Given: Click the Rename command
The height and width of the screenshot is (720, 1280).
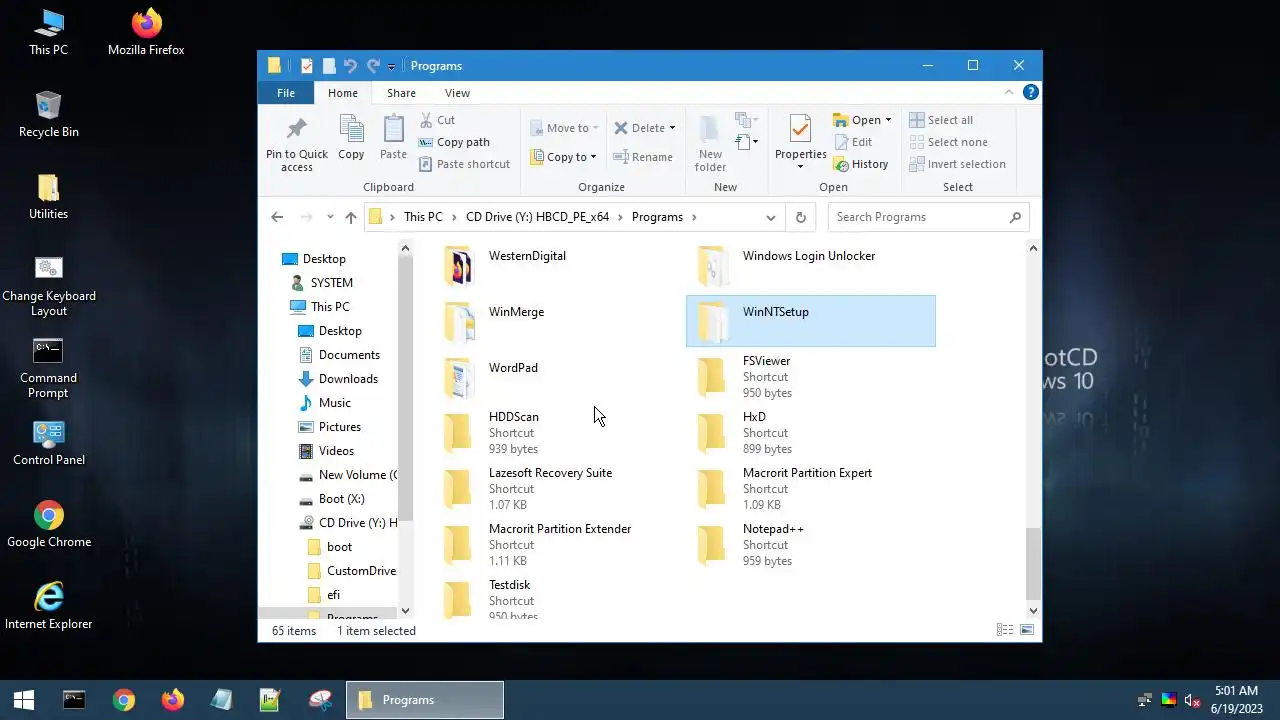Looking at the screenshot, I should tap(642, 157).
